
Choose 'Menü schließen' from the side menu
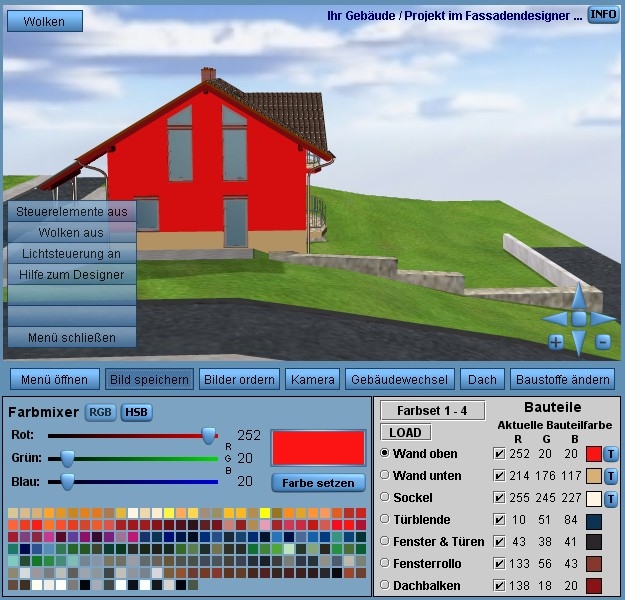point(71,338)
